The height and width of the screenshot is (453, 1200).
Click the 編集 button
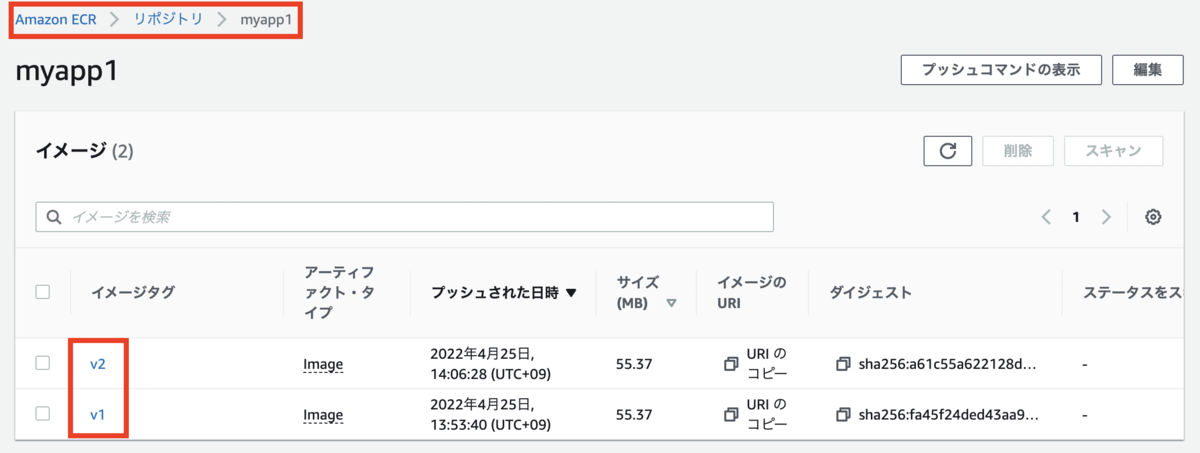1147,70
